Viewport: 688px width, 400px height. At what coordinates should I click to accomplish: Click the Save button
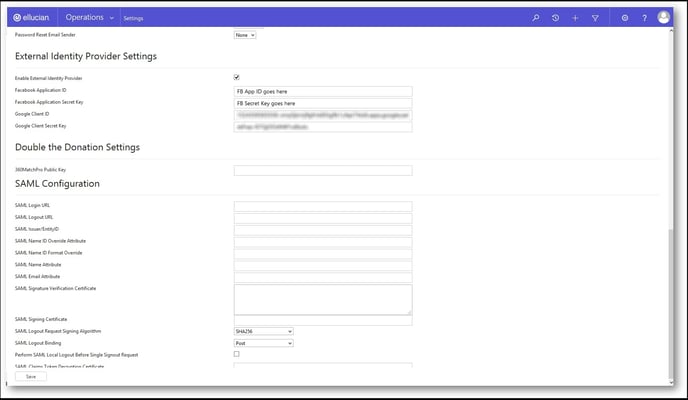[31, 376]
